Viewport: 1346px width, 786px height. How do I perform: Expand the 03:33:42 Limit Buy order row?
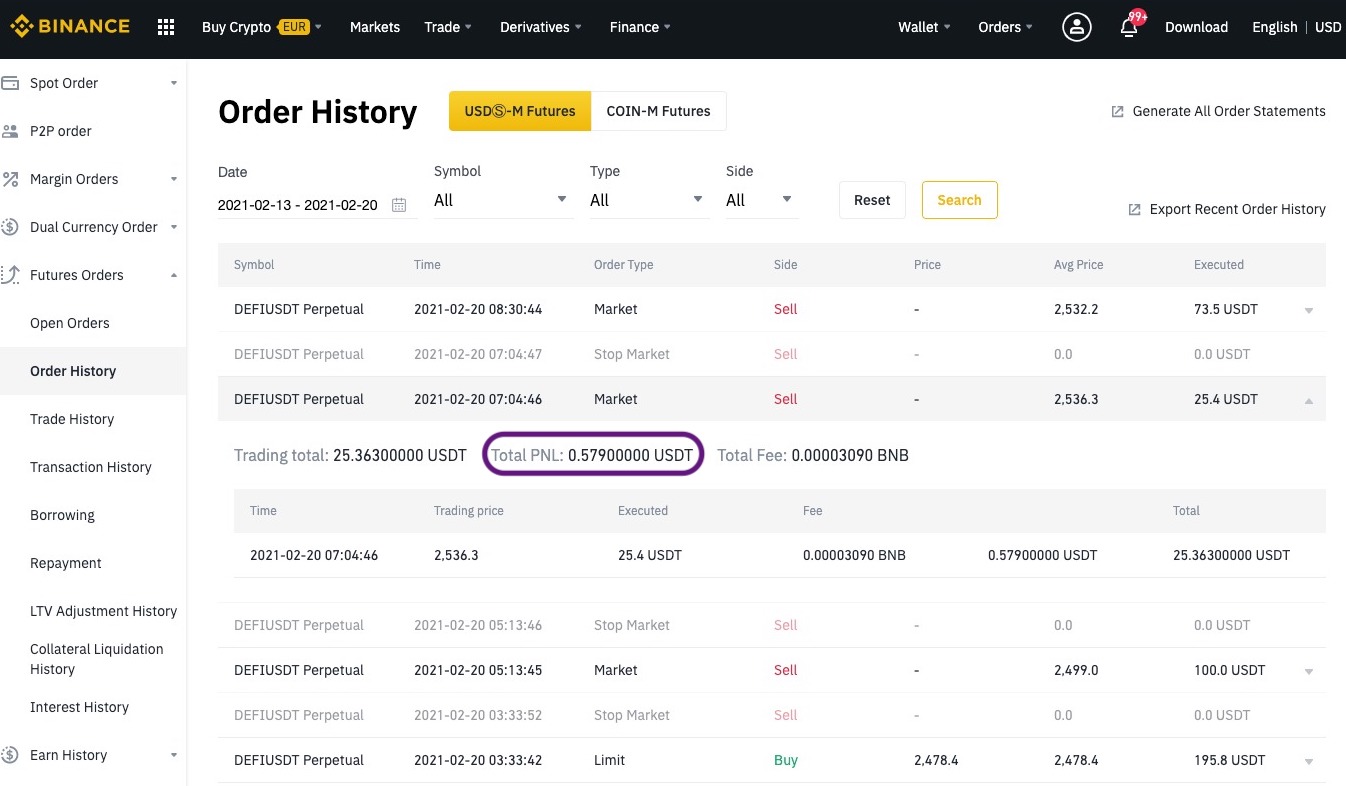(x=1309, y=761)
